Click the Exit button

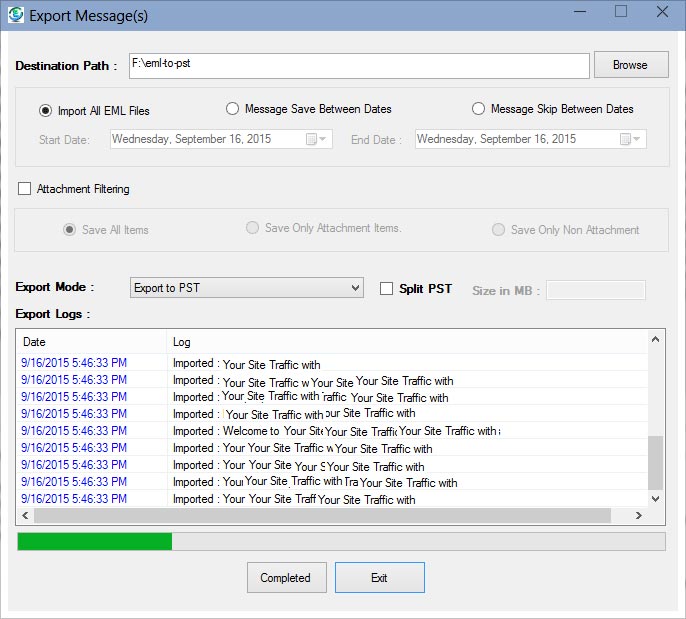coord(379,578)
